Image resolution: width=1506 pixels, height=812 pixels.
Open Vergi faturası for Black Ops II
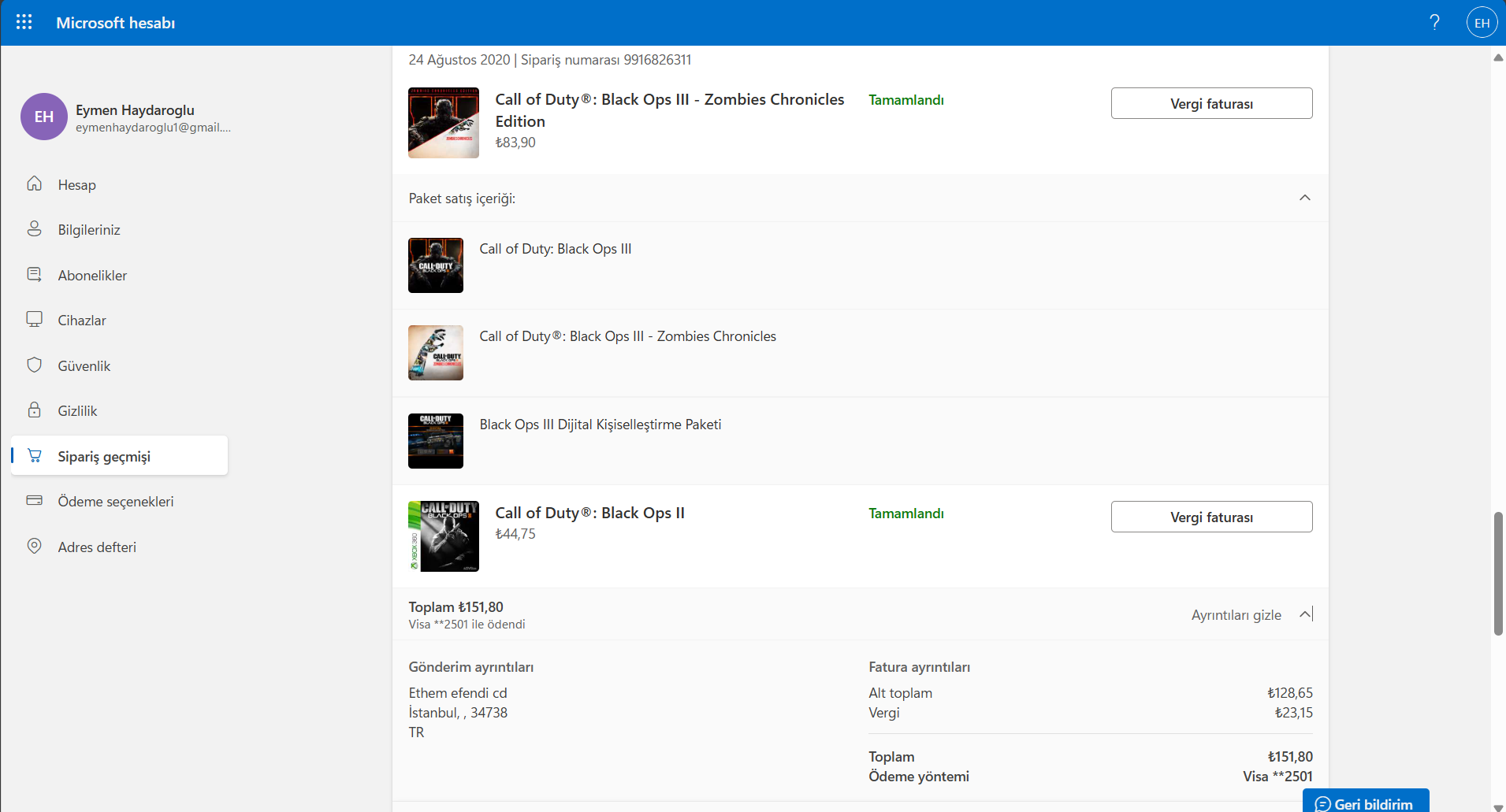(1211, 517)
